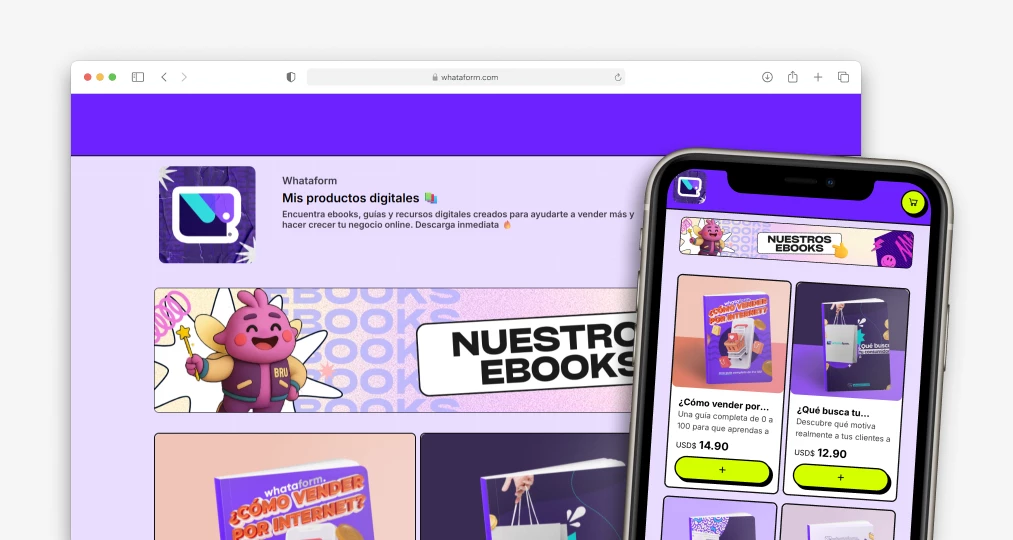Screen dimensions: 1013x540
Task: Tap the '¿Cómo vender por...' title on phone
Action: click(x=724, y=404)
